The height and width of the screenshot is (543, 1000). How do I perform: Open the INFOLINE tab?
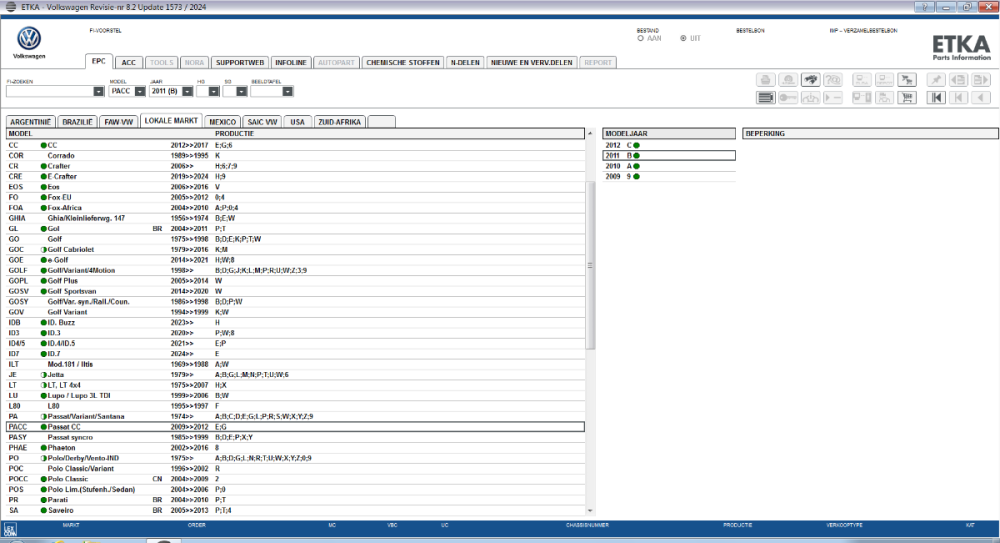coord(291,63)
